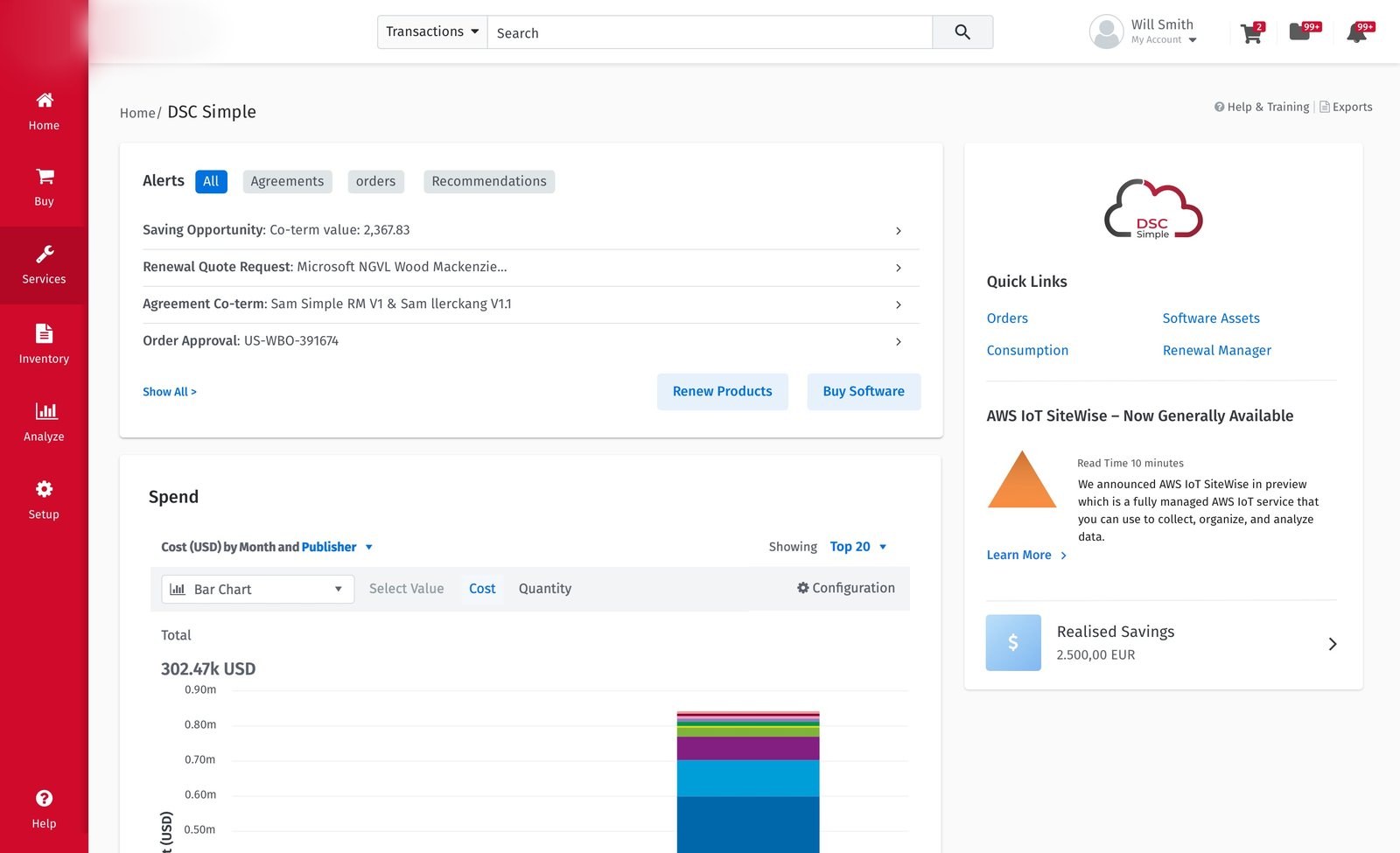
Task: Click the Renew Products button
Action: [x=723, y=392]
